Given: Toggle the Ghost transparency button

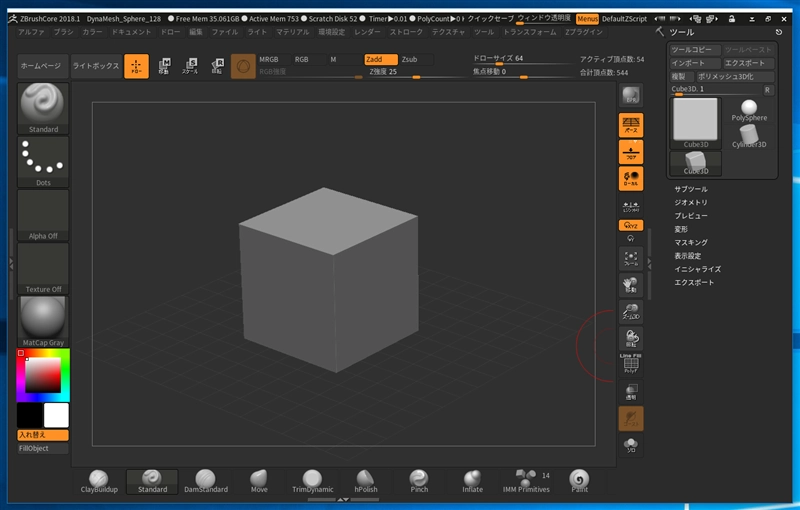Looking at the screenshot, I should click(x=631, y=419).
